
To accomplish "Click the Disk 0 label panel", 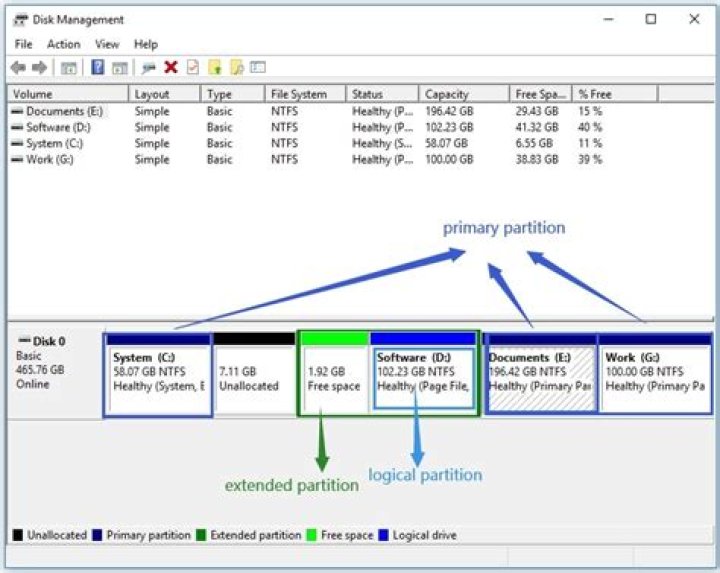I will 54,370.
